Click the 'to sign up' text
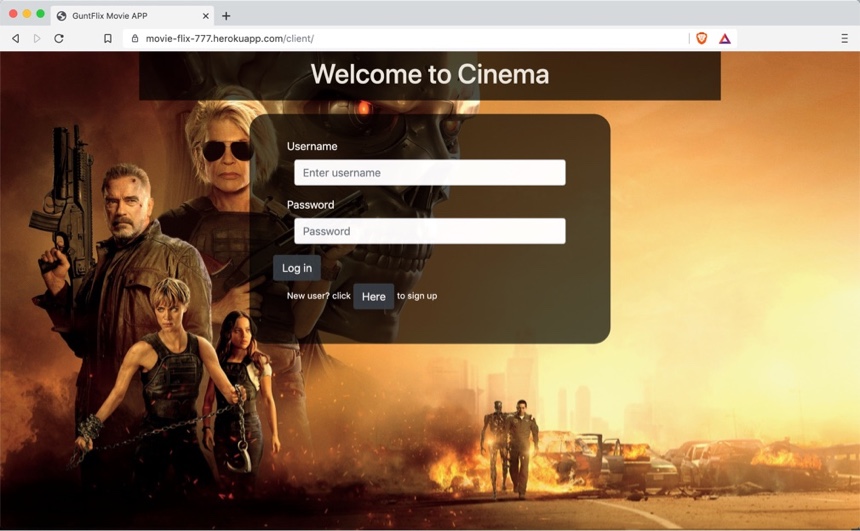Screen dimensions: 860x531 click(417, 296)
